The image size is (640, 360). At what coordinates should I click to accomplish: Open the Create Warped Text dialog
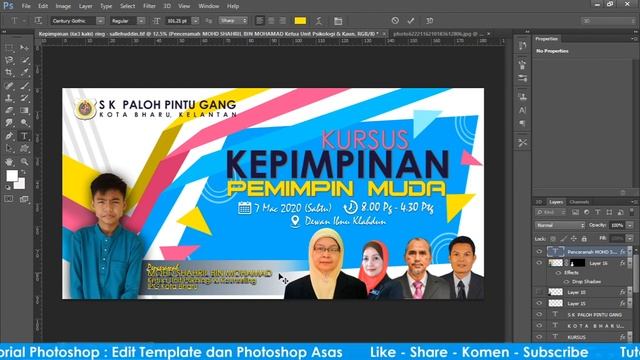319,20
